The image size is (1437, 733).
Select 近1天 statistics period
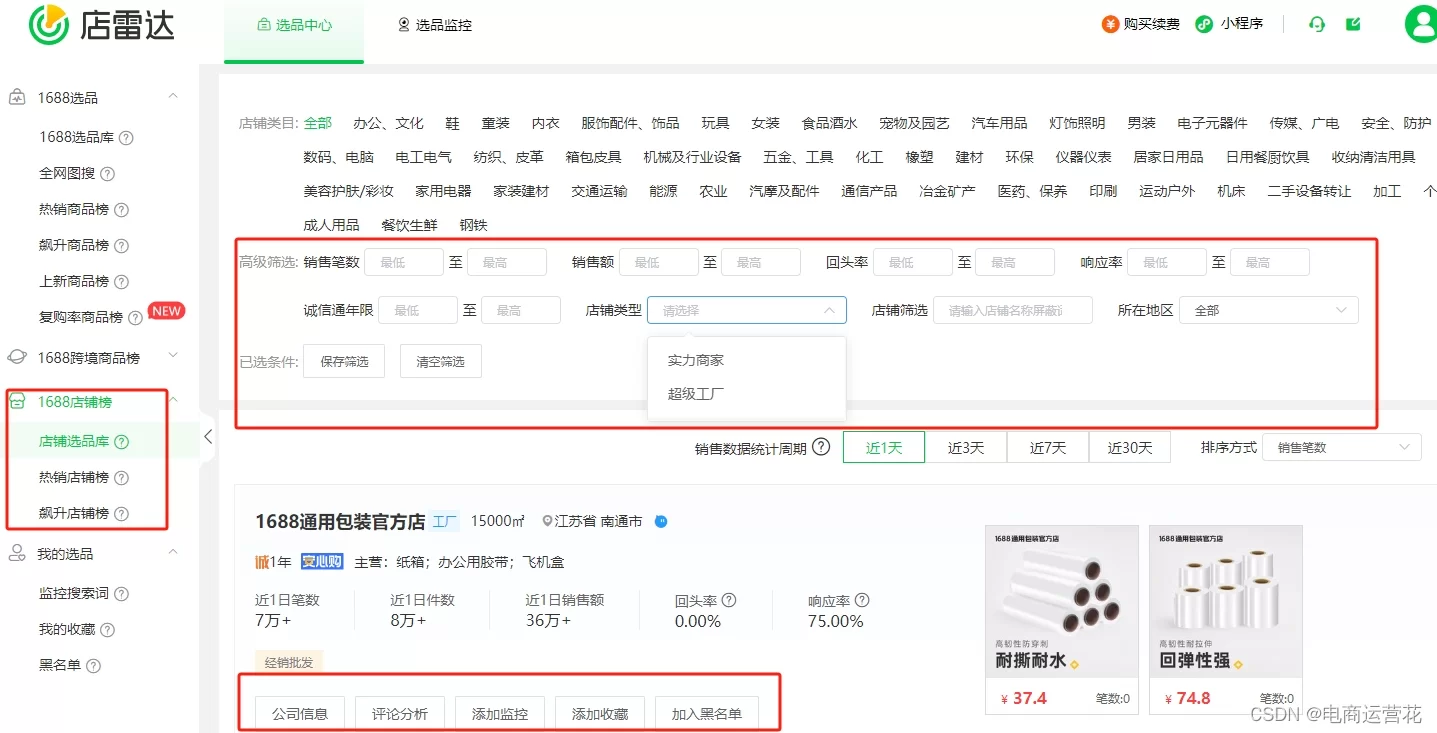point(883,448)
